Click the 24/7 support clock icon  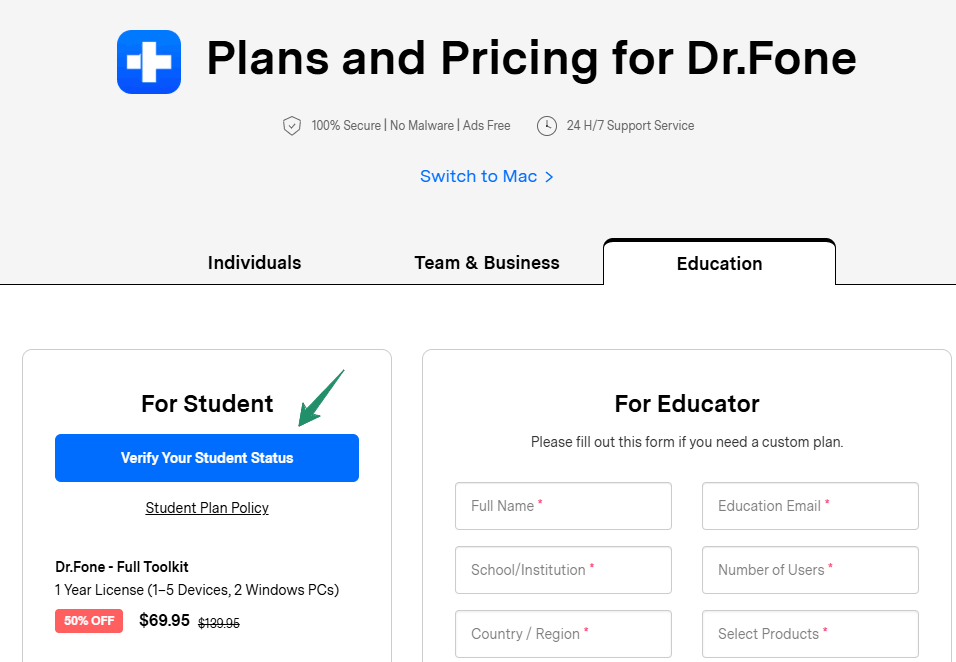[x=547, y=126]
